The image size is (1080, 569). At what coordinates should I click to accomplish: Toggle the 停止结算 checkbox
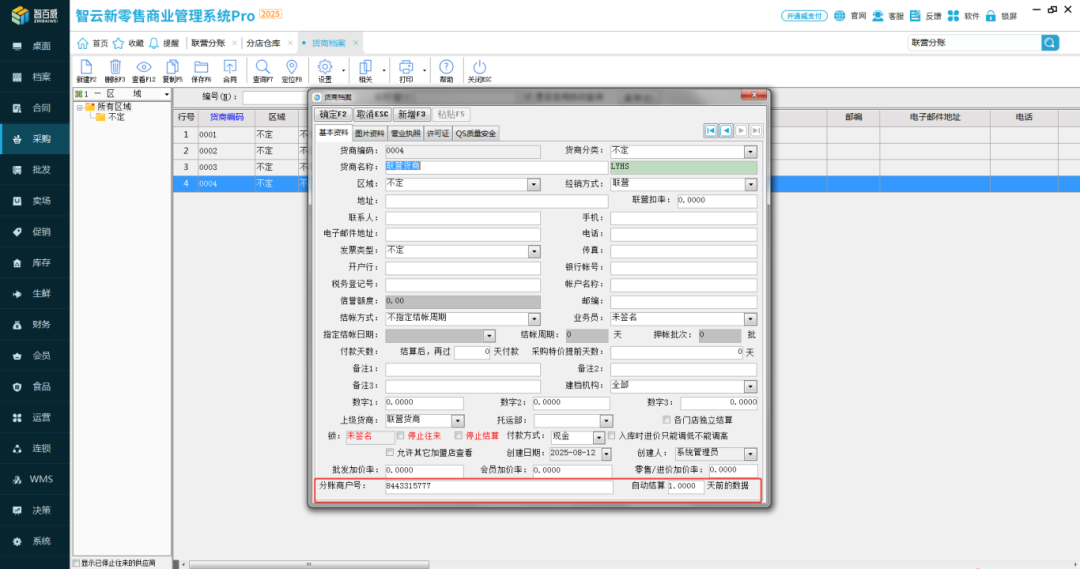tap(458, 436)
